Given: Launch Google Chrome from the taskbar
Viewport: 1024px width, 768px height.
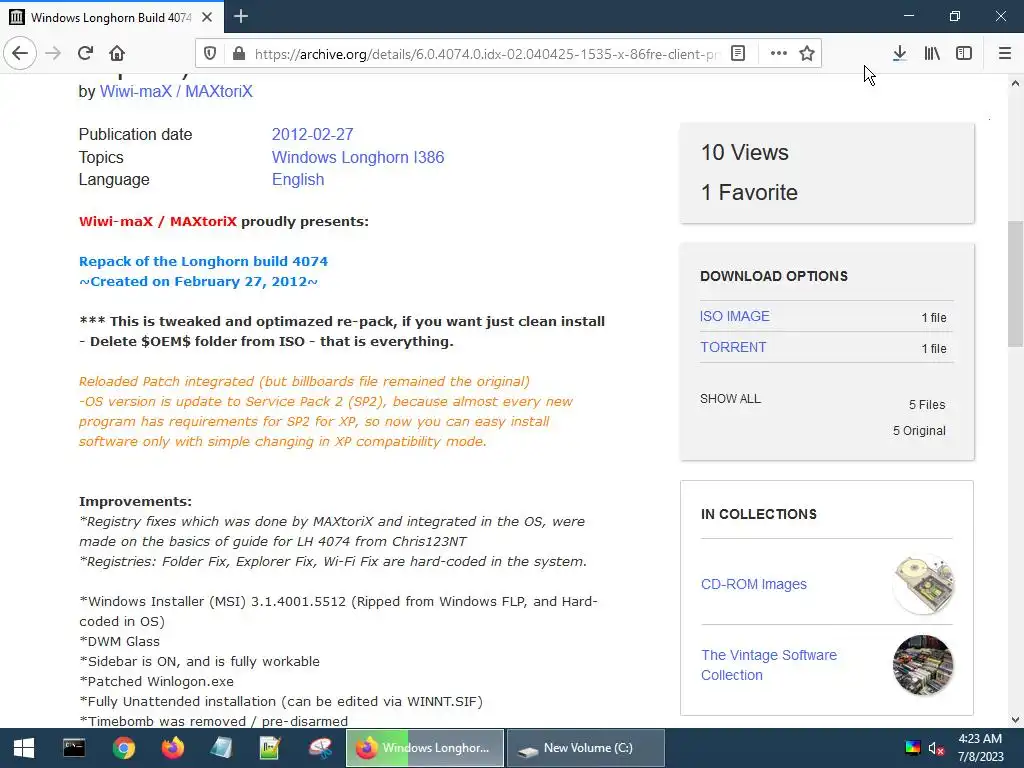Looking at the screenshot, I should 123,748.
